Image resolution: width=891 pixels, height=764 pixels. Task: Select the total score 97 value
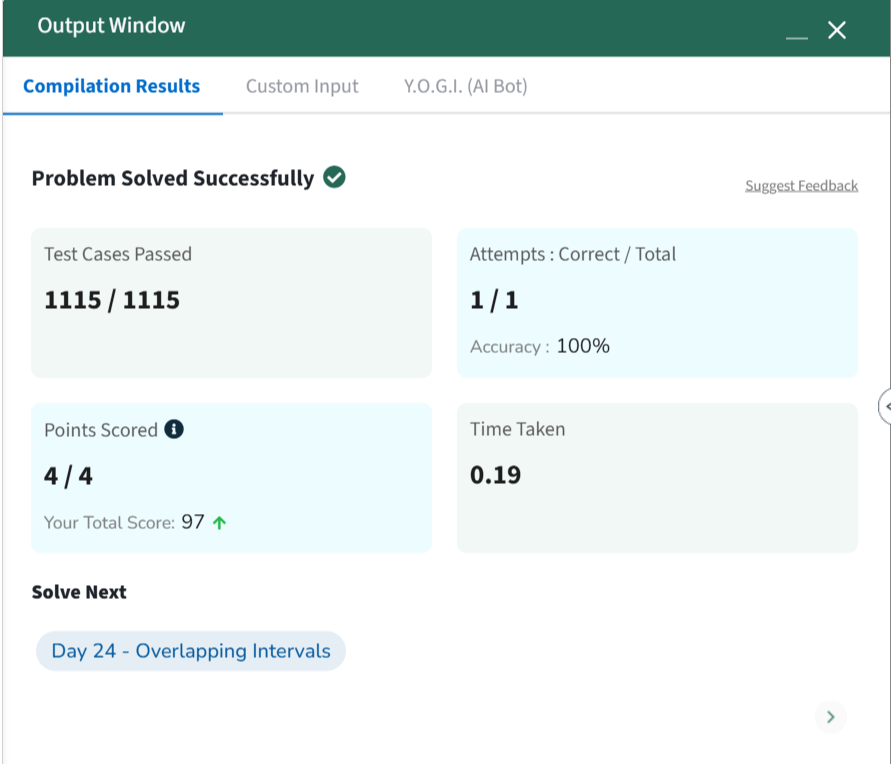coord(193,522)
